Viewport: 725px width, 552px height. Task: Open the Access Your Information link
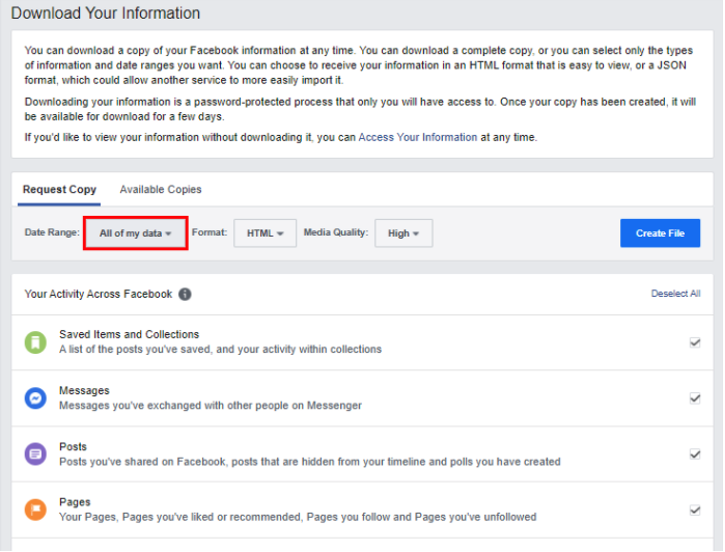[418, 137]
